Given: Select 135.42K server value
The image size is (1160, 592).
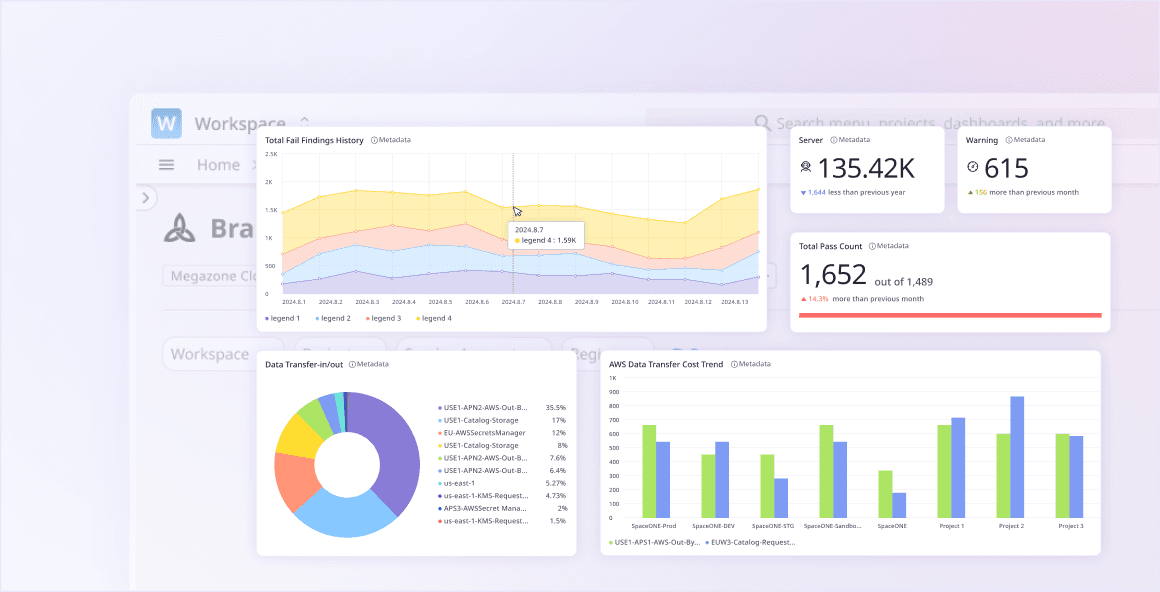Looking at the screenshot, I should pyautogui.click(x=866, y=169).
